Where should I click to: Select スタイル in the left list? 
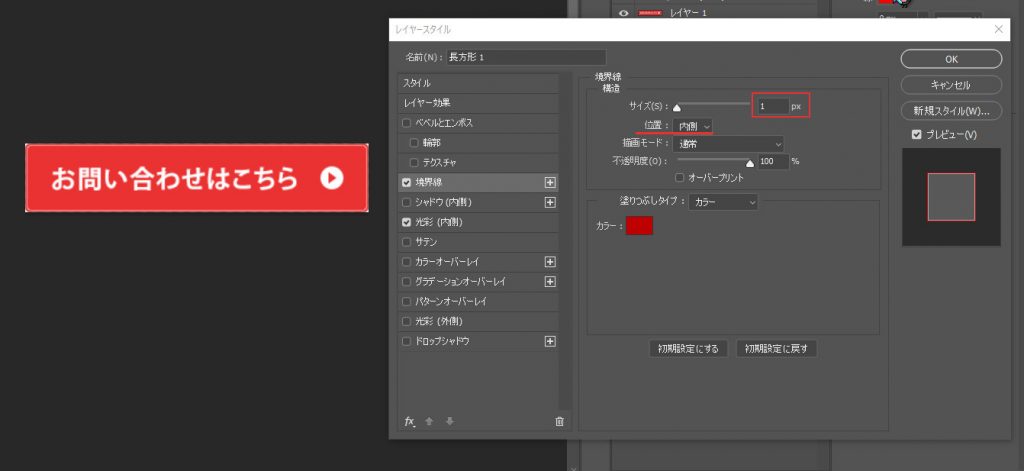[x=476, y=83]
